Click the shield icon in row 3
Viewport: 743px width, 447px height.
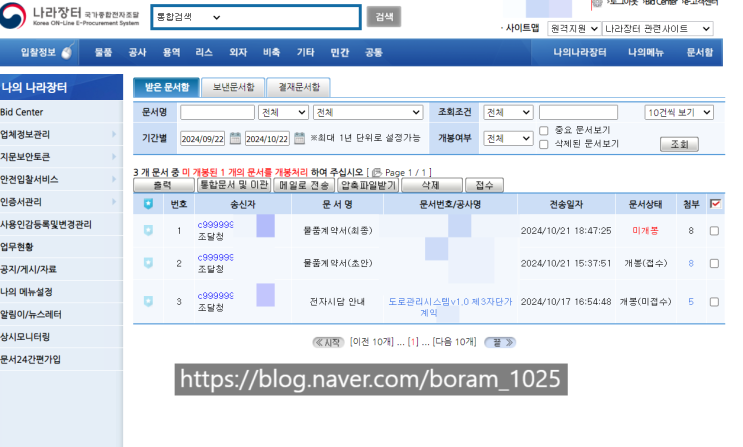click(148, 301)
